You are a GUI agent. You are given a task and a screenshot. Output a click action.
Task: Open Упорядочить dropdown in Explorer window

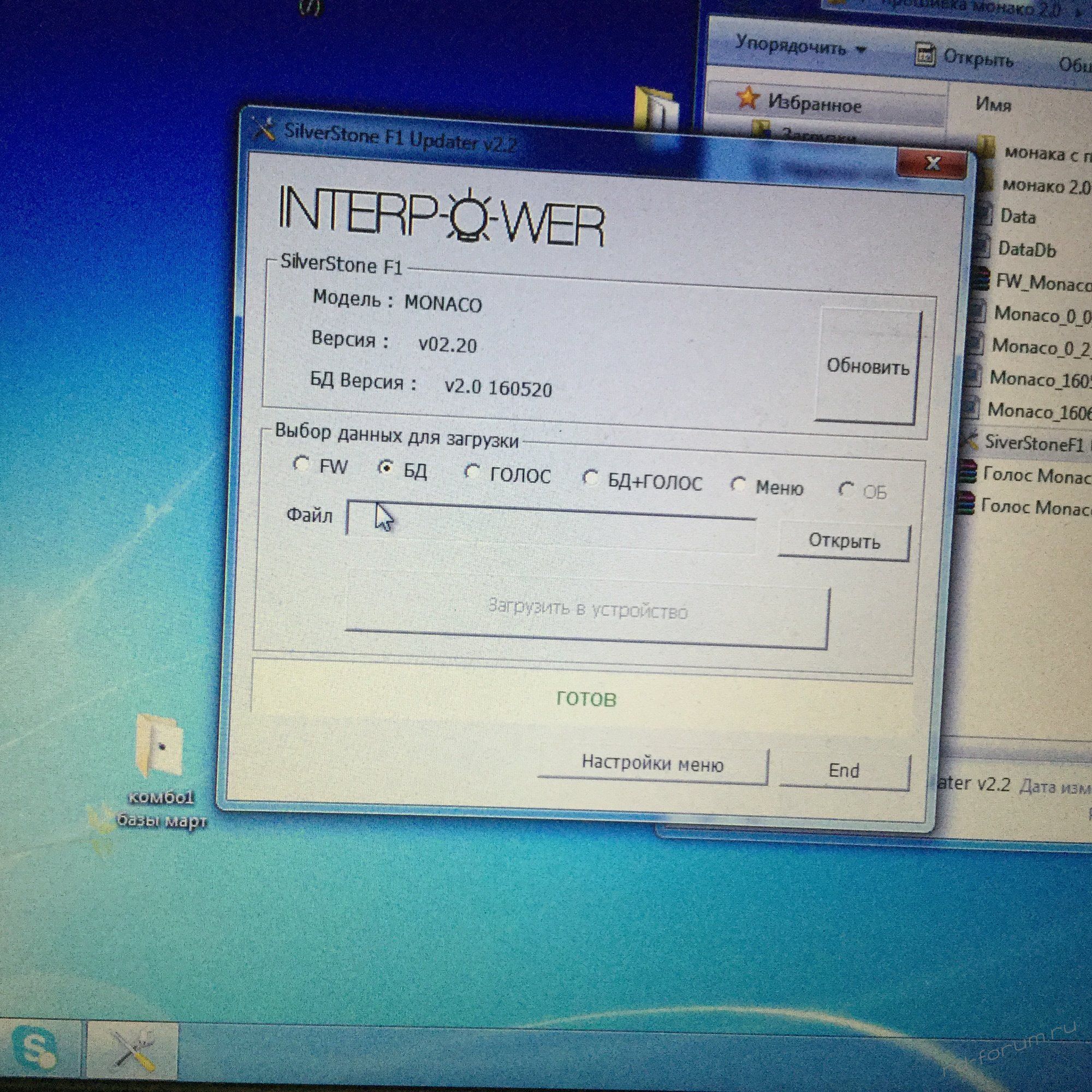pyautogui.click(x=800, y=46)
